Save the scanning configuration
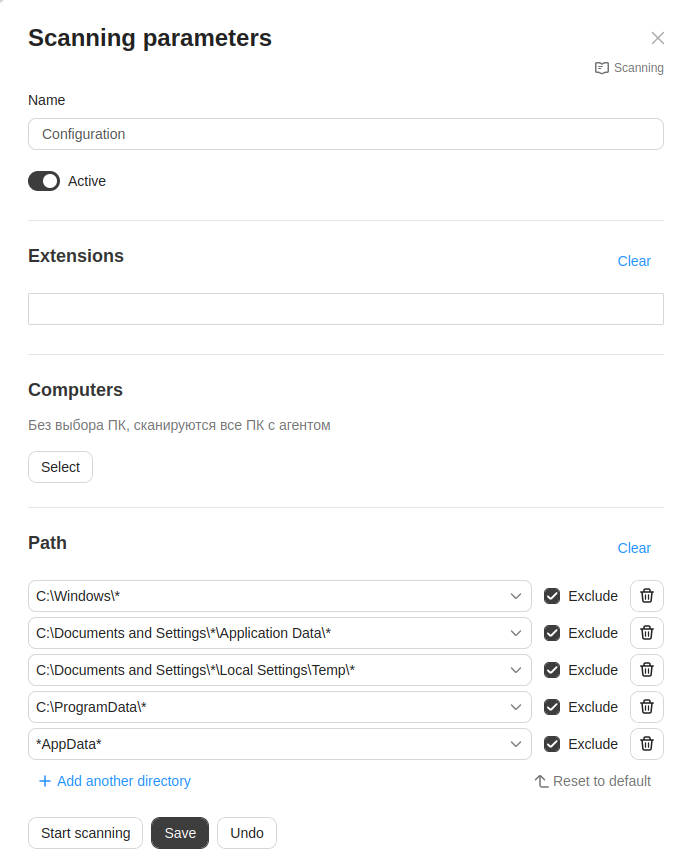 point(180,833)
